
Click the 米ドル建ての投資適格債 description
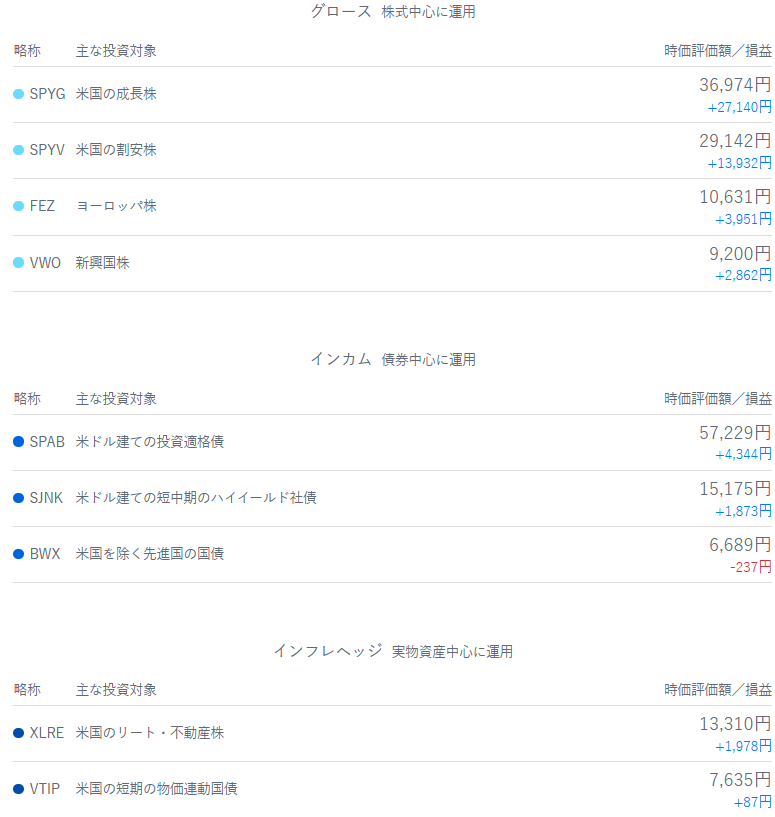[150, 441]
